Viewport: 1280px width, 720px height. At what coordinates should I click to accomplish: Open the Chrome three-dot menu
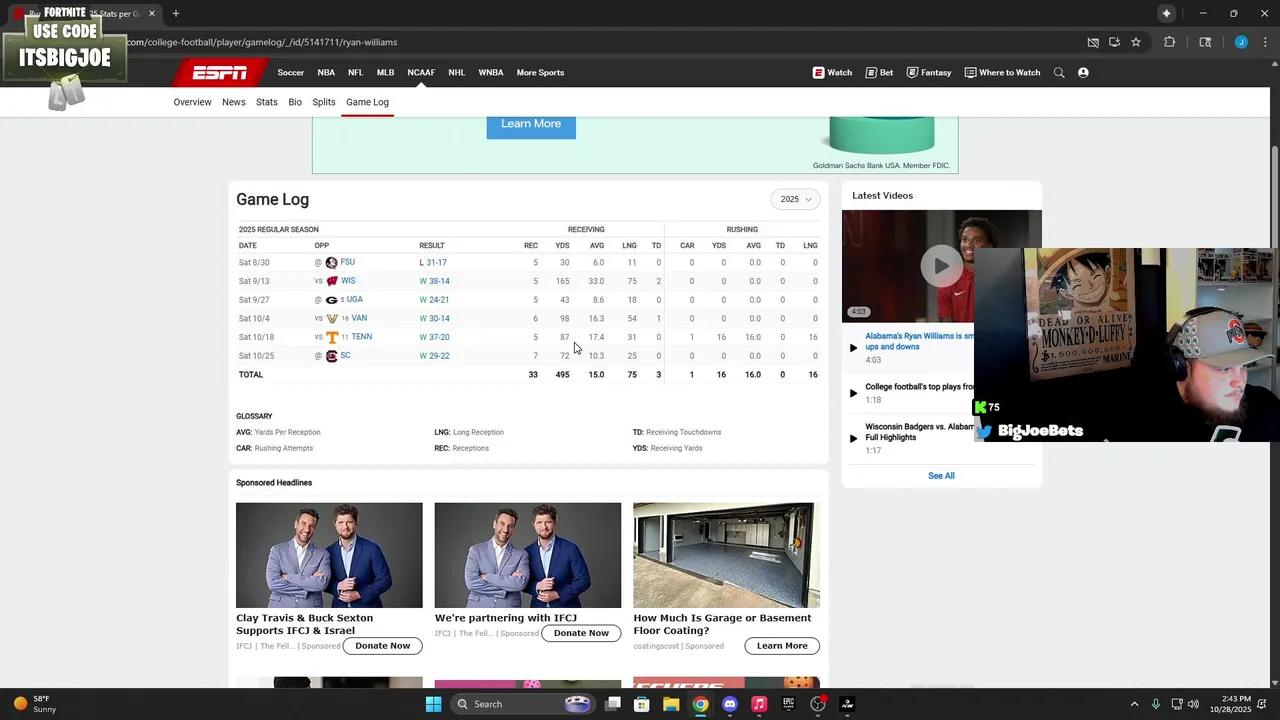point(1264,42)
